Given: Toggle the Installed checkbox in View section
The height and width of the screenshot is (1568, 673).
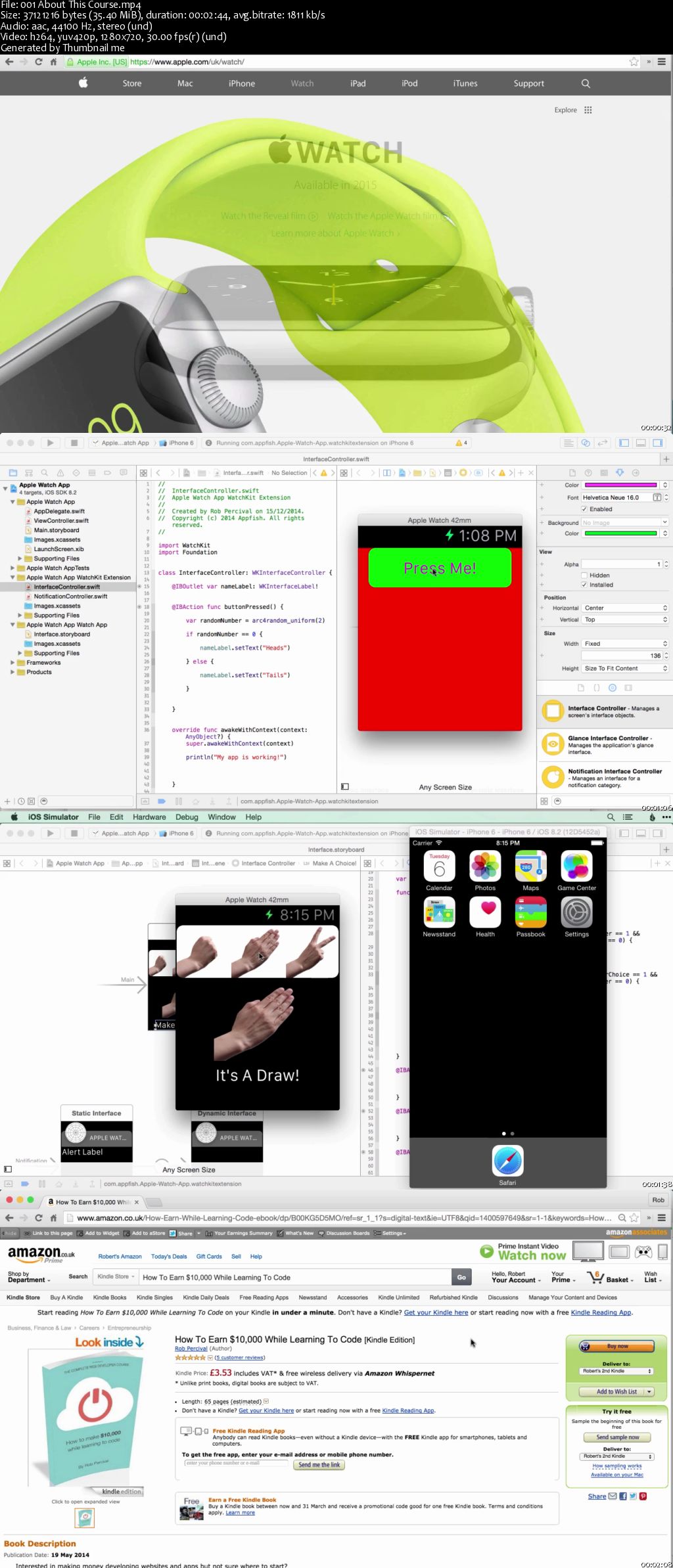Looking at the screenshot, I should pos(584,585).
